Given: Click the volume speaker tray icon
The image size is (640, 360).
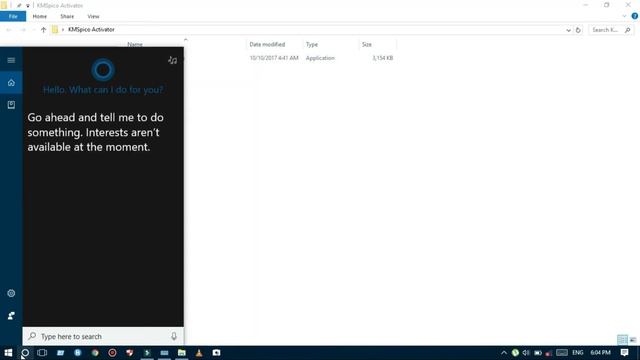Looking at the screenshot, I should pyautogui.click(x=526, y=353).
